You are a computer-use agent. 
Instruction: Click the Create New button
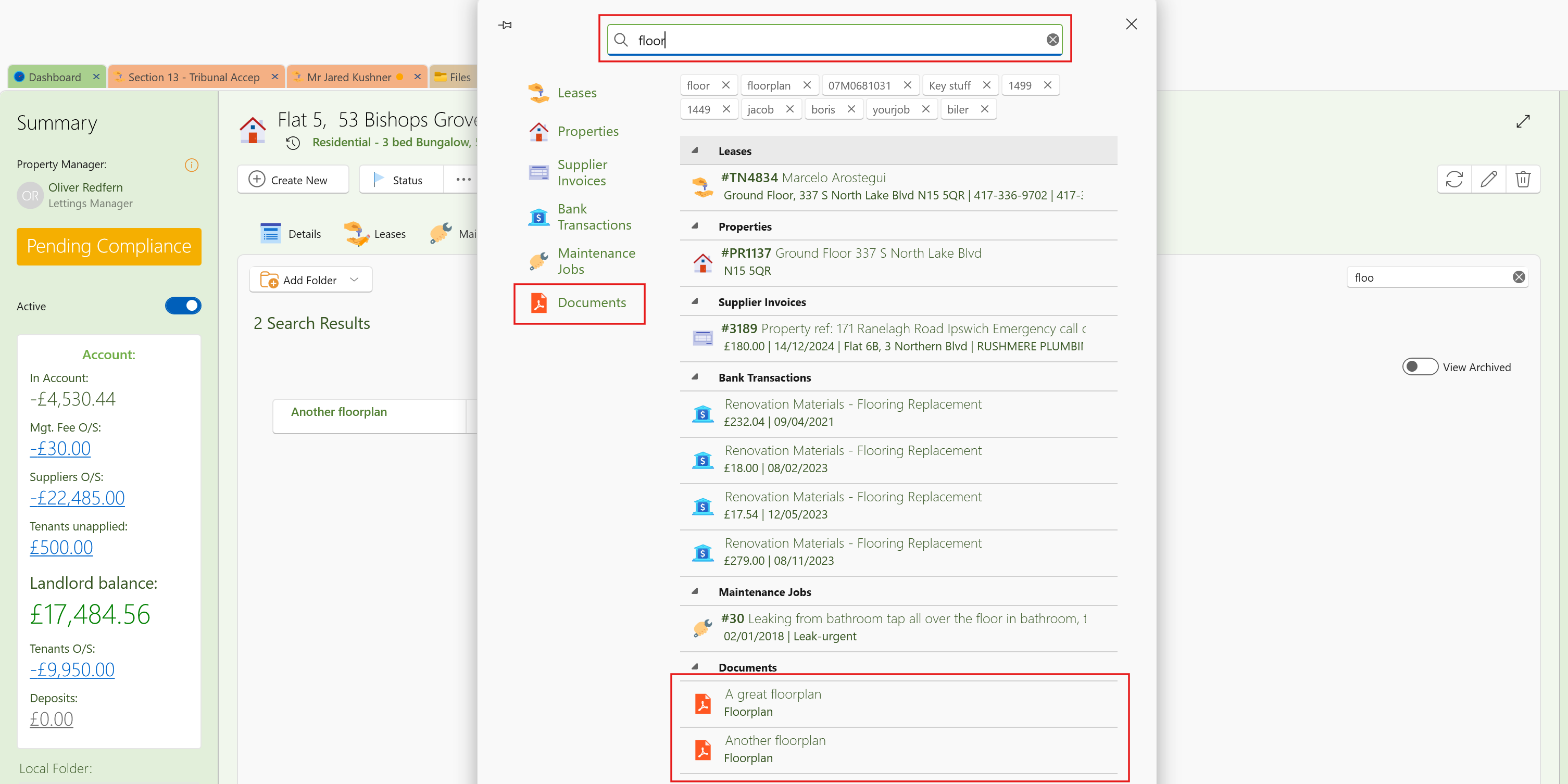pyautogui.click(x=293, y=180)
